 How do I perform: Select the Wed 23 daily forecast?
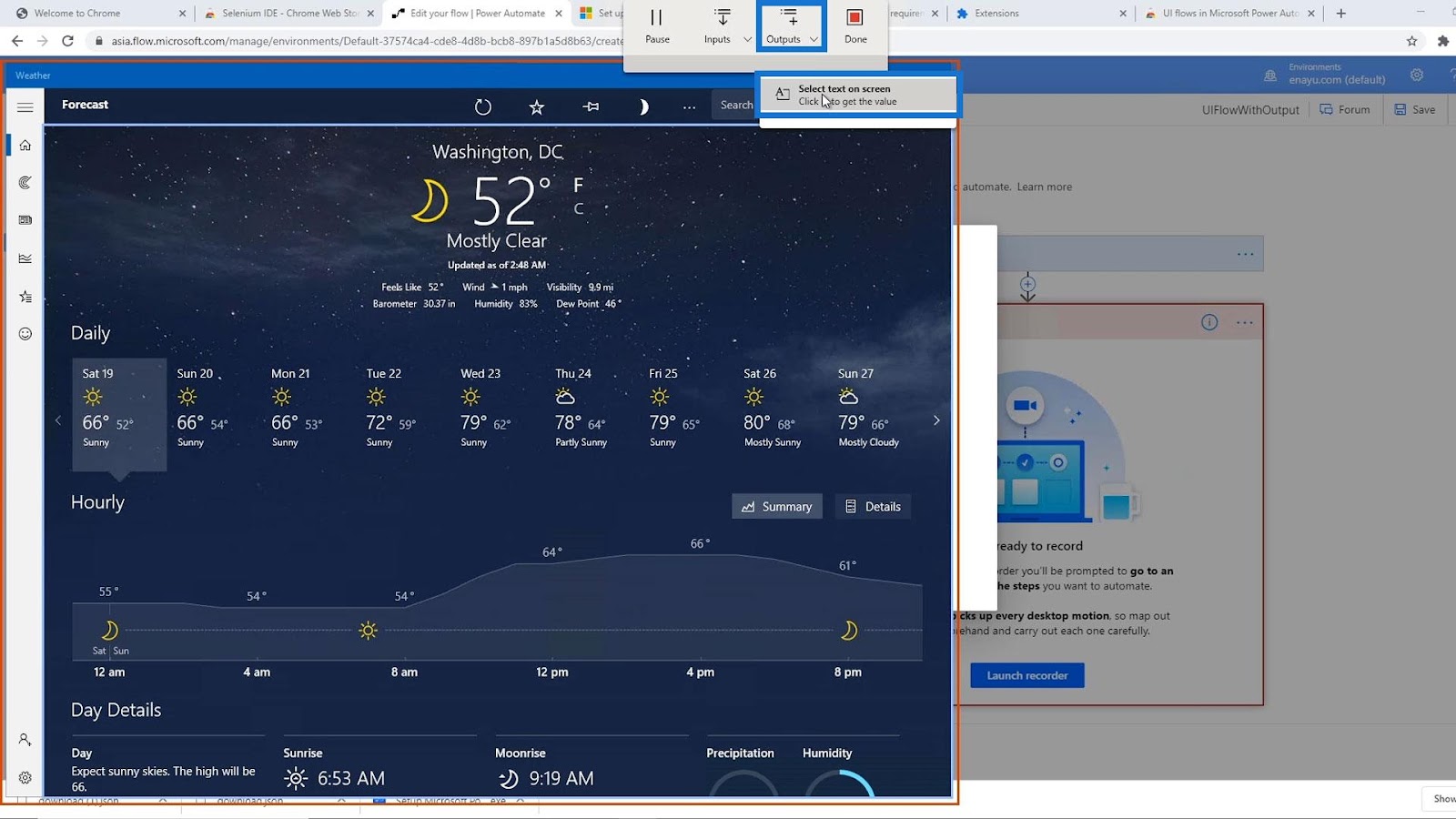click(498, 414)
